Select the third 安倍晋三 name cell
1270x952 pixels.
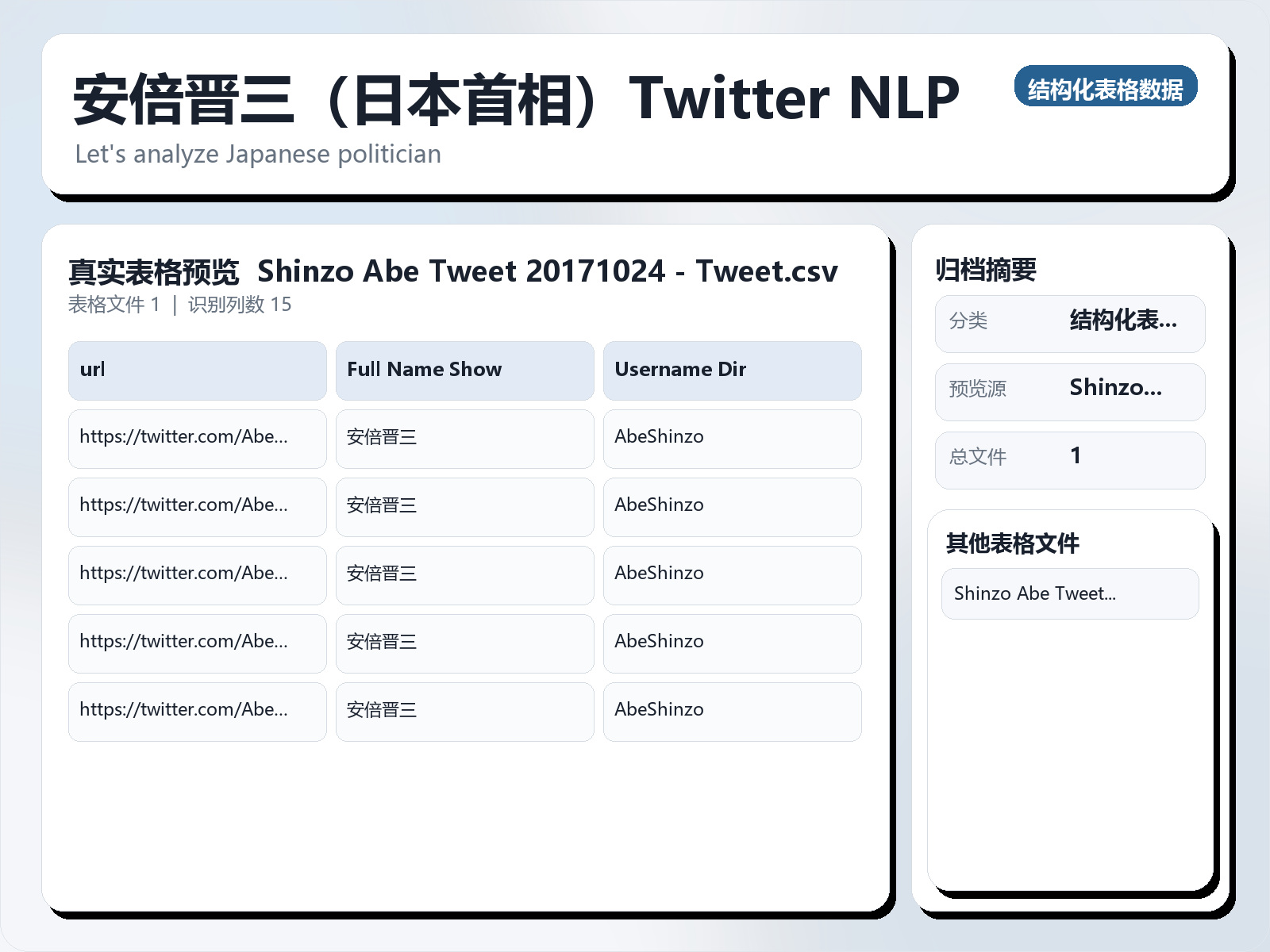click(464, 575)
